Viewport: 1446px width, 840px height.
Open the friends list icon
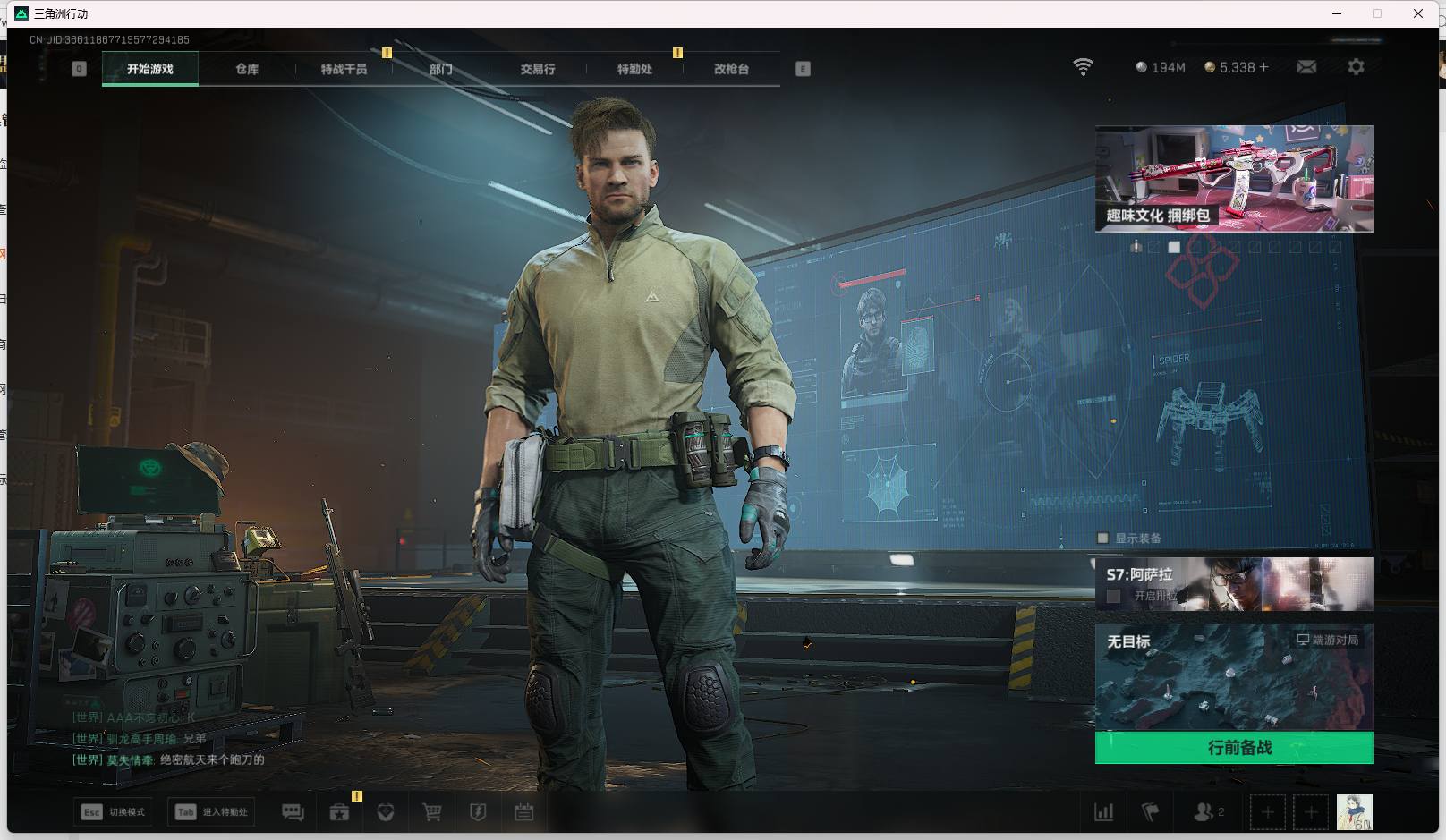[1208, 812]
